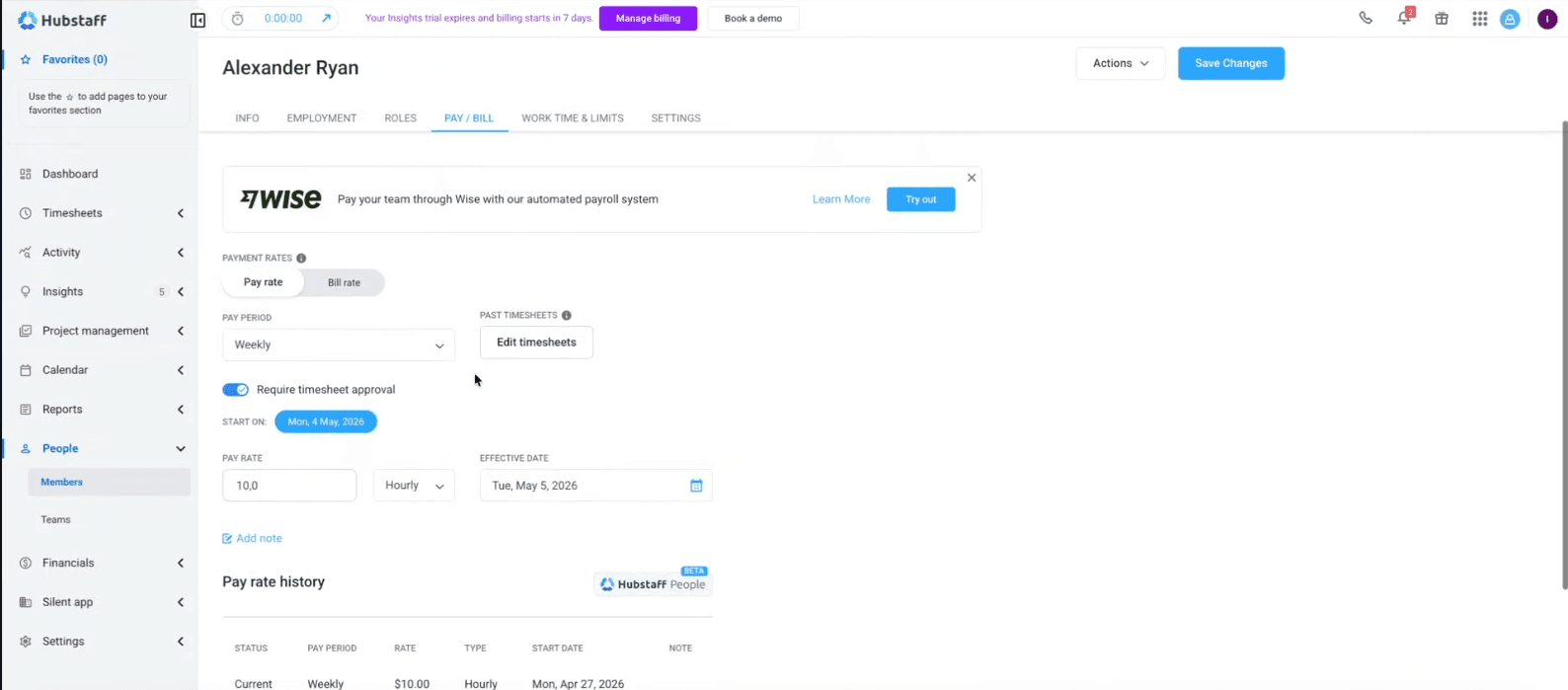Switch to Bill rate toggle option

point(344,282)
